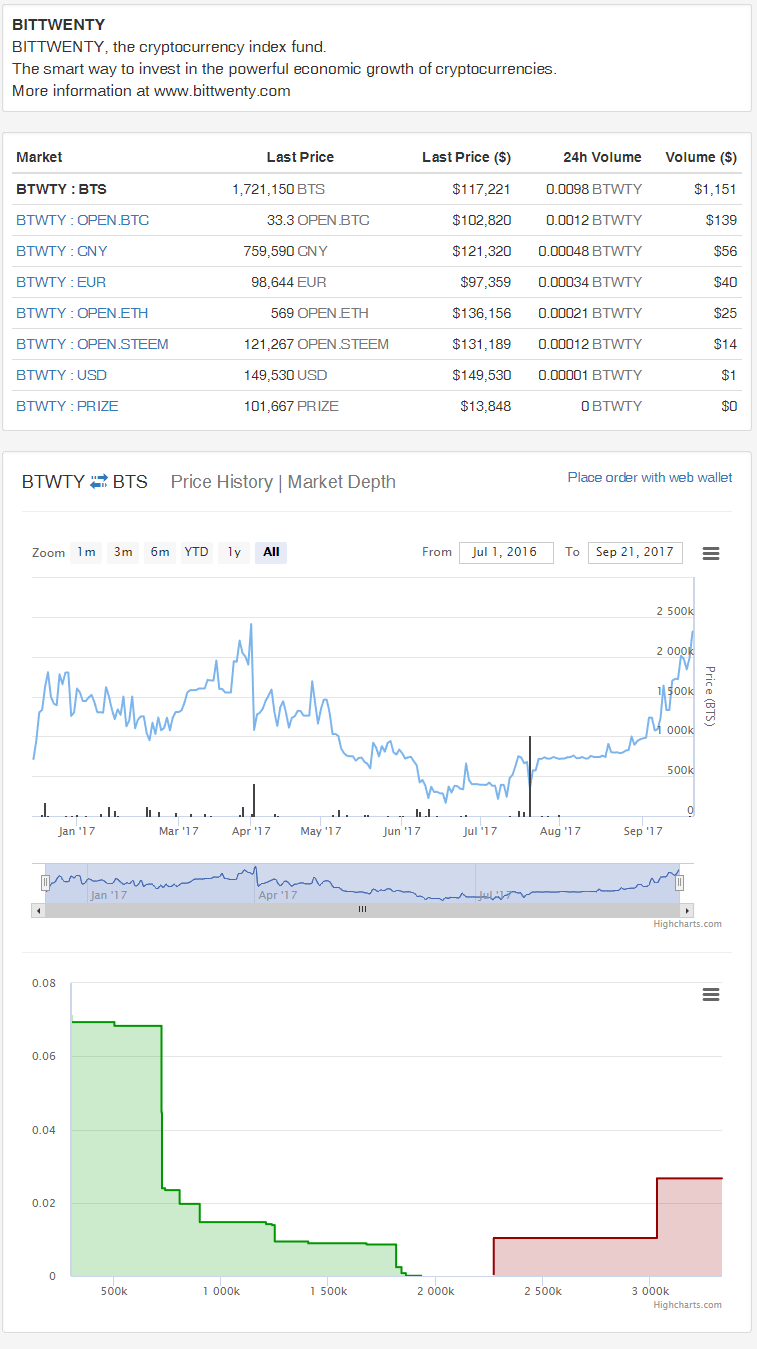Image resolution: width=757 pixels, height=1349 pixels.
Task: Select the All zoom range
Action: (x=271, y=552)
